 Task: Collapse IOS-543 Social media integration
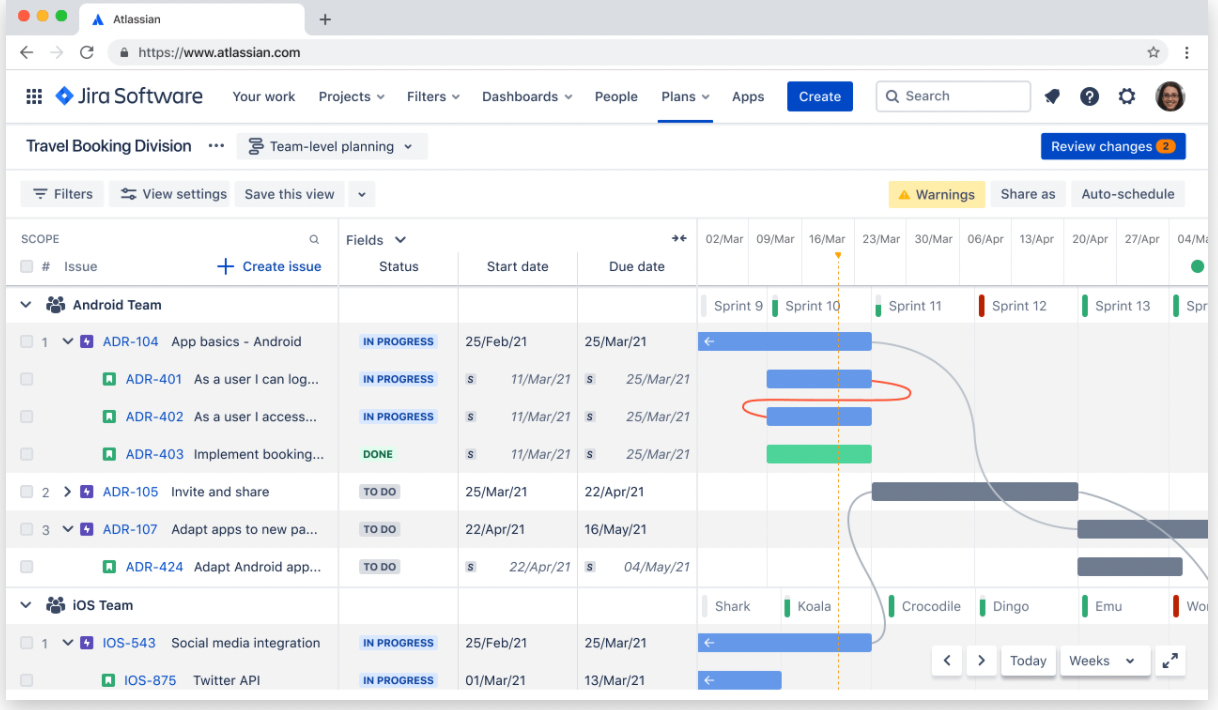(x=68, y=643)
